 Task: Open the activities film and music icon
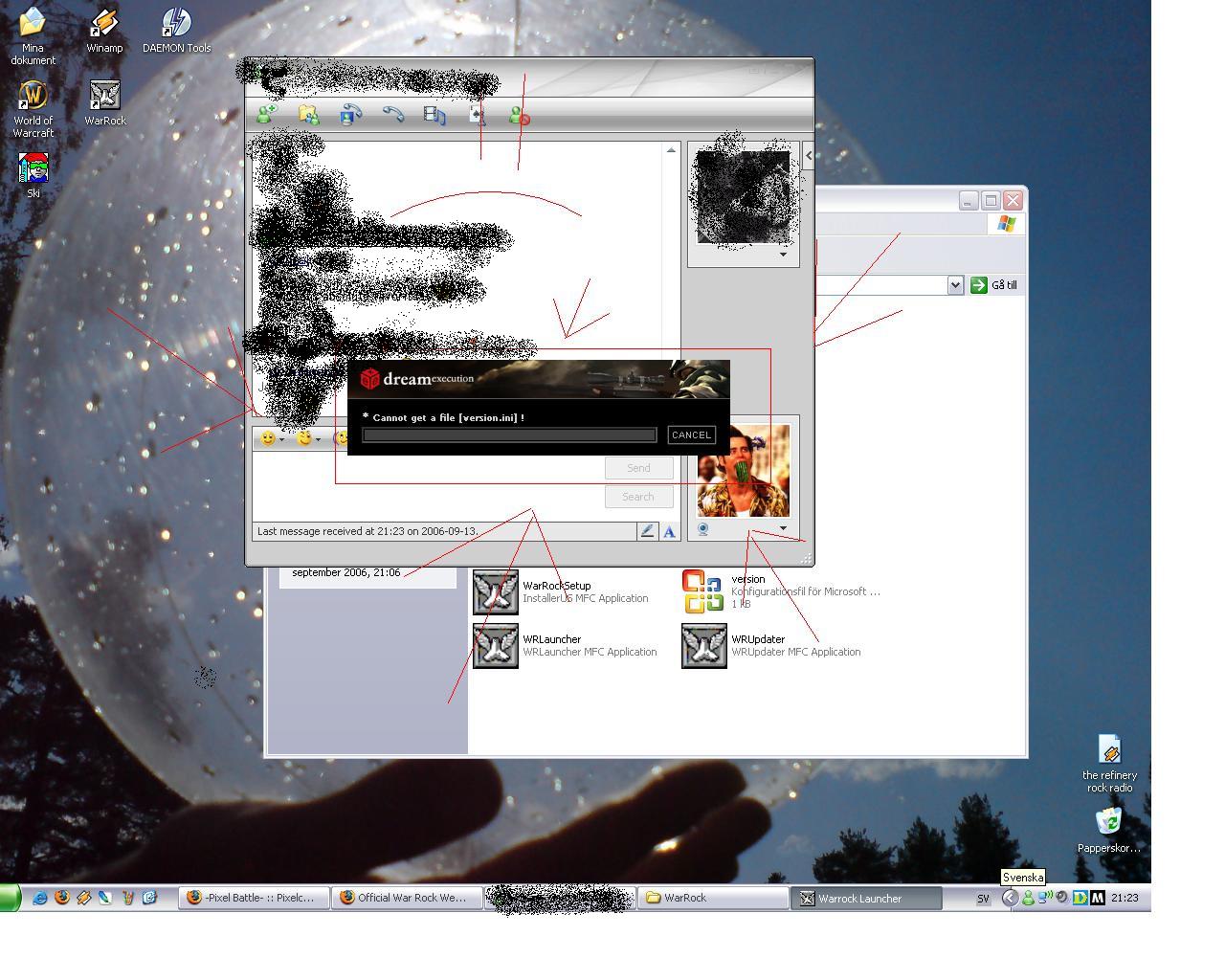click(x=434, y=115)
